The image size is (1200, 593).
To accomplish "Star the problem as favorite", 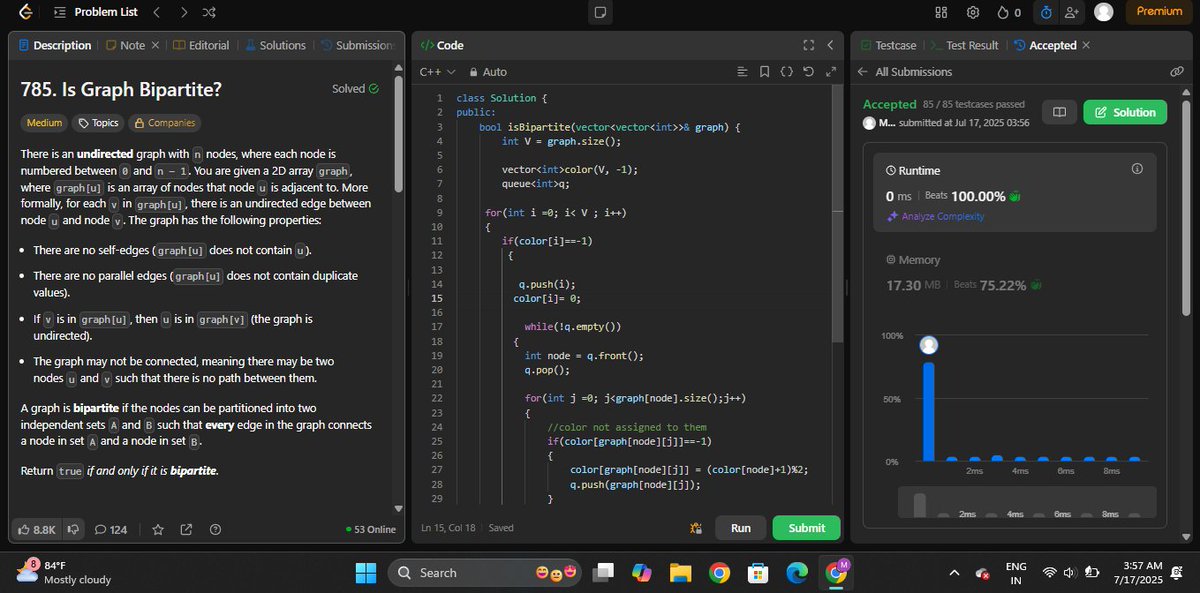I will coord(158,529).
